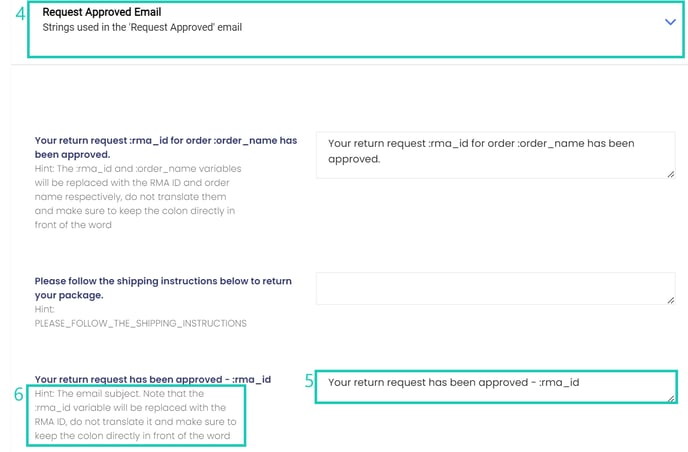Click the 'Hint: The email subject' note text

136,415
